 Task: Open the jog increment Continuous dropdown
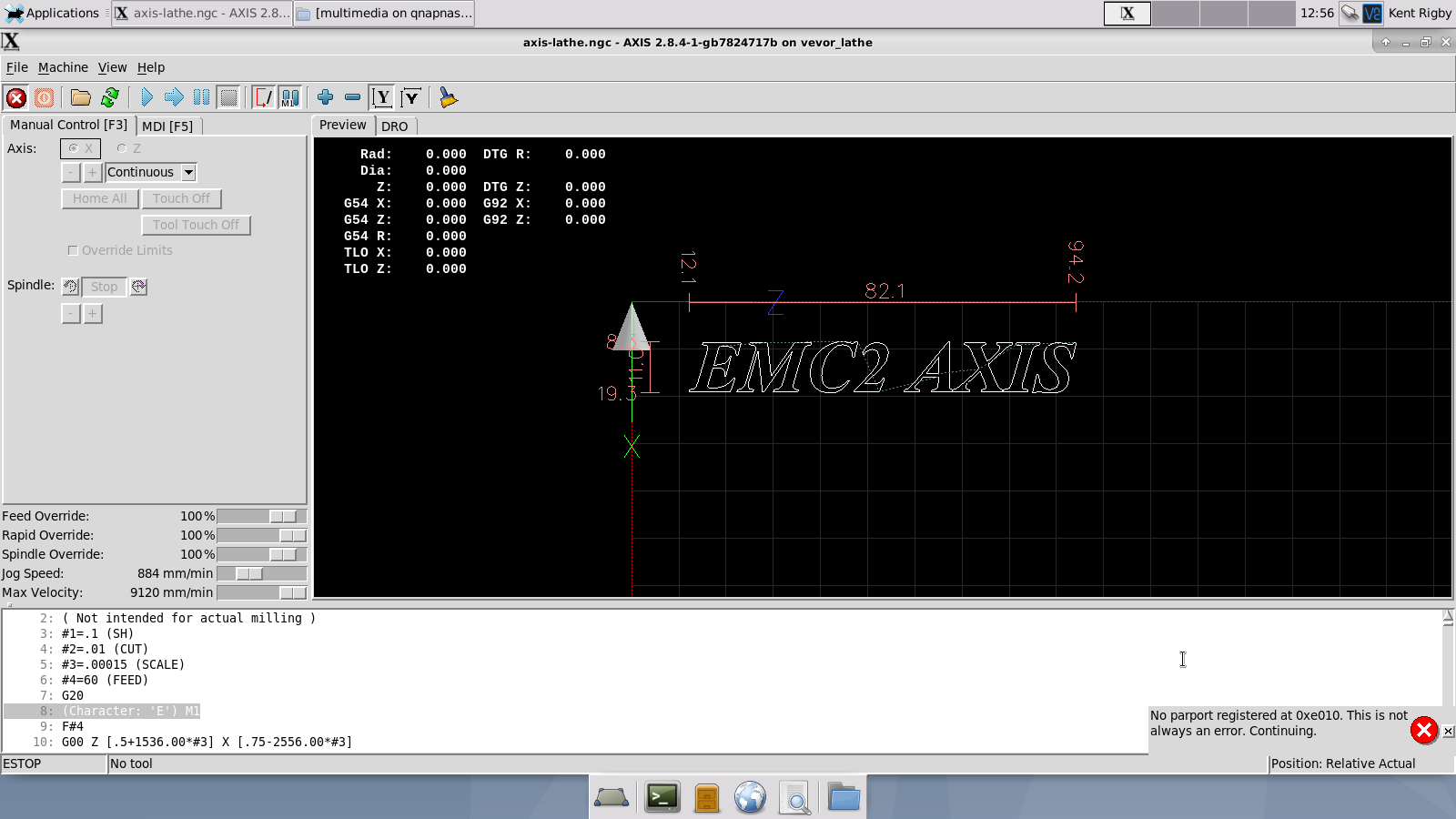coord(151,172)
